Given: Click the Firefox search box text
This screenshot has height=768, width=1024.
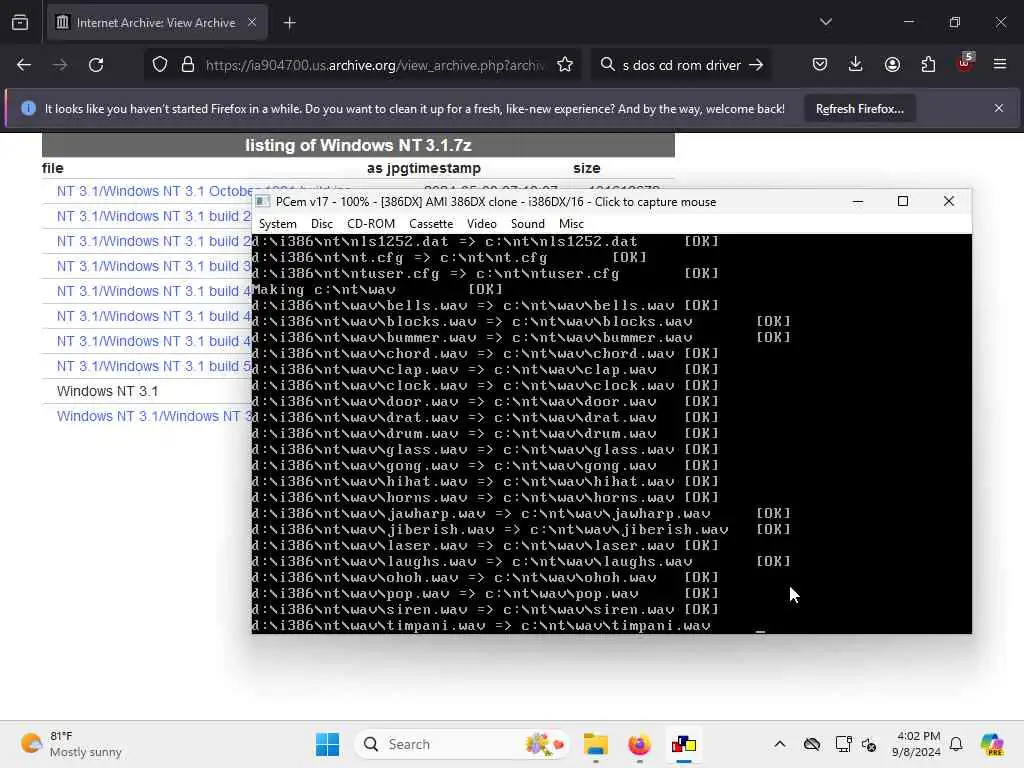Looking at the screenshot, I should [681, 65].
